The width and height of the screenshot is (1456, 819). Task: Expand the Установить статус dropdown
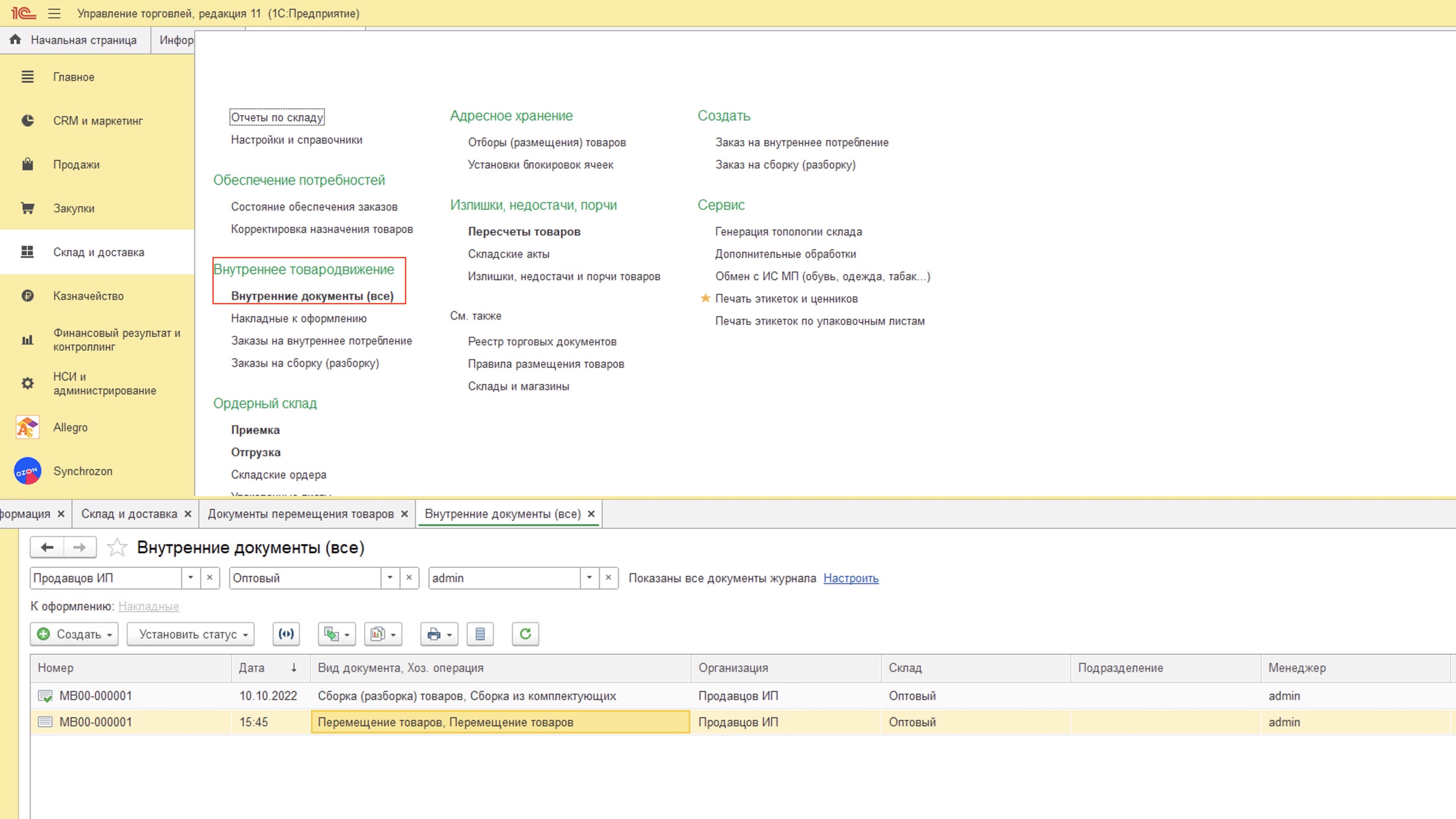[191, 634]
